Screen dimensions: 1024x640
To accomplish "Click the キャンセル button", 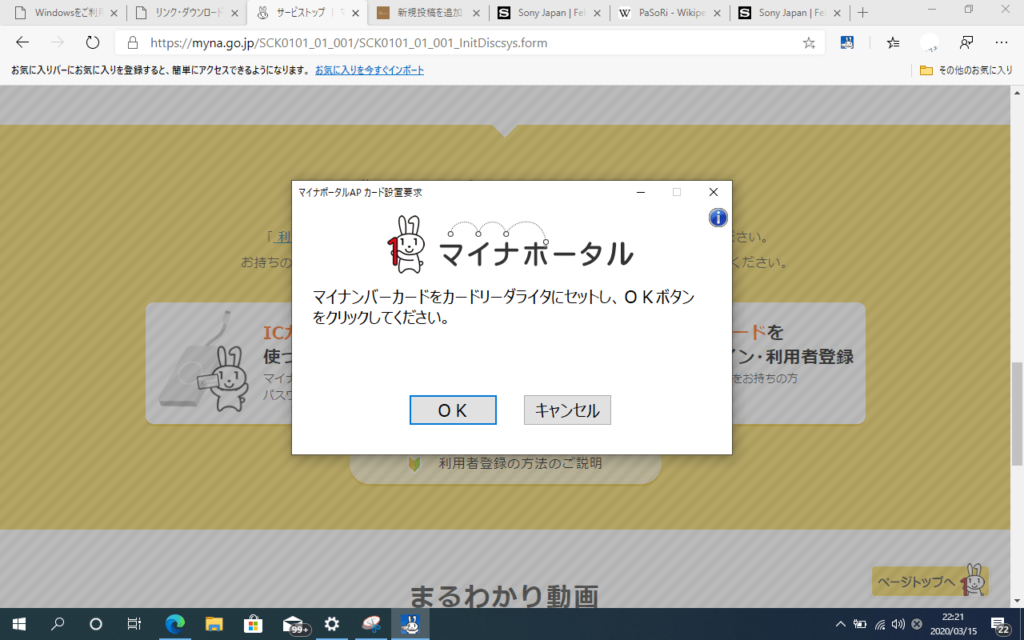I will 567,410.
